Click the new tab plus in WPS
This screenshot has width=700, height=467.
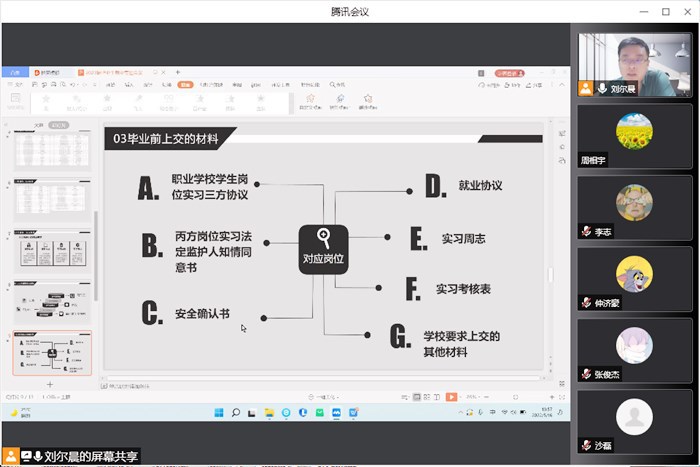tap(178, 73)
